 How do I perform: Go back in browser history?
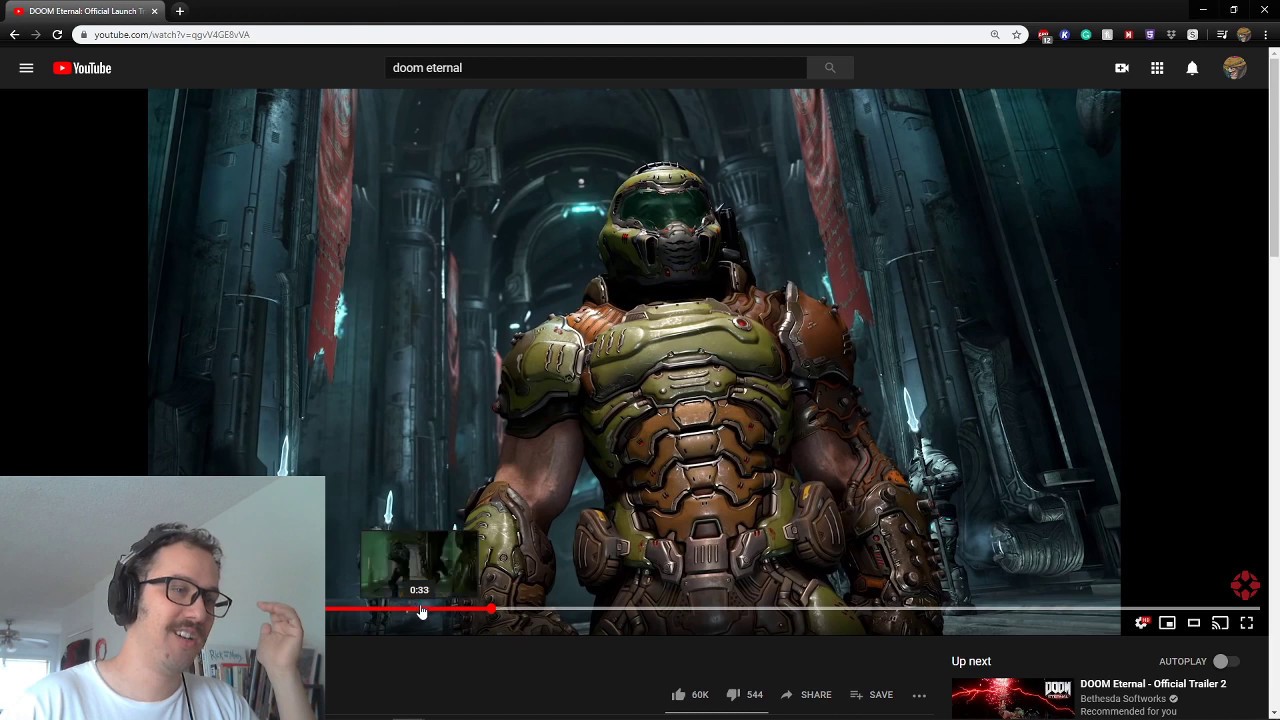(14, 34)
